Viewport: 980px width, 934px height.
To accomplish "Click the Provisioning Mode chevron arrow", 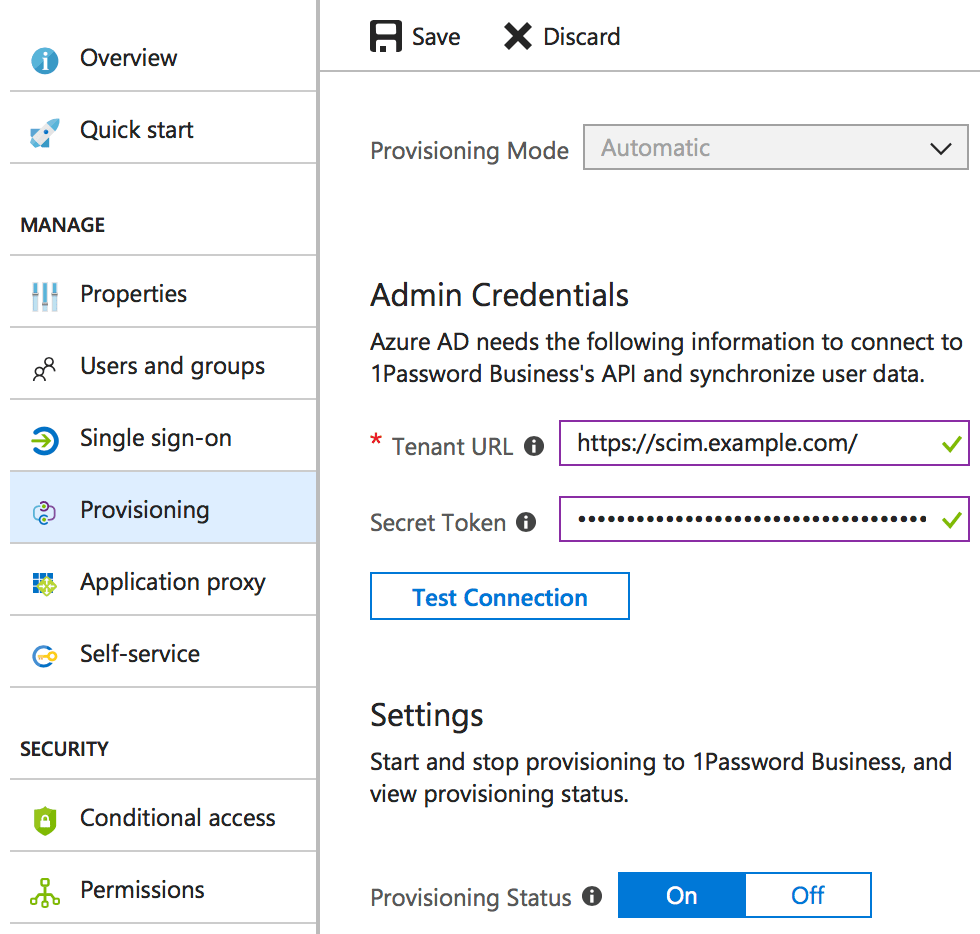I will point(941,149).
